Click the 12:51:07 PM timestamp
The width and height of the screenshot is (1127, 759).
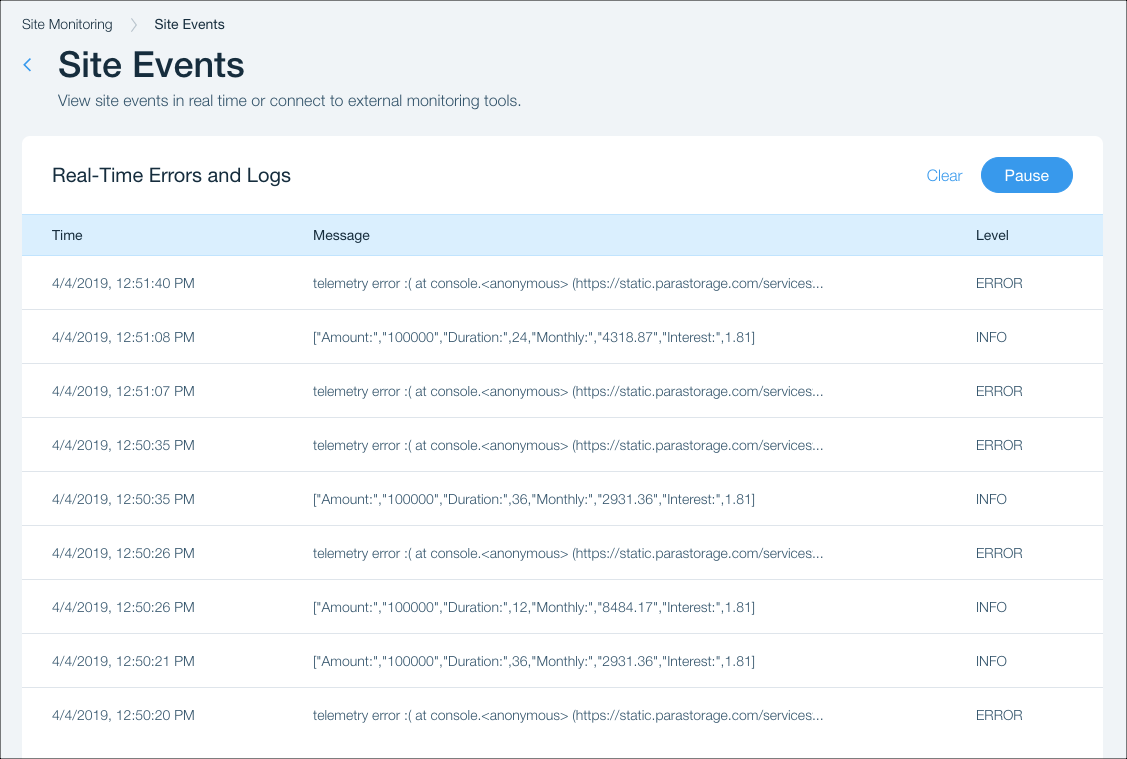tap(123, 391)
